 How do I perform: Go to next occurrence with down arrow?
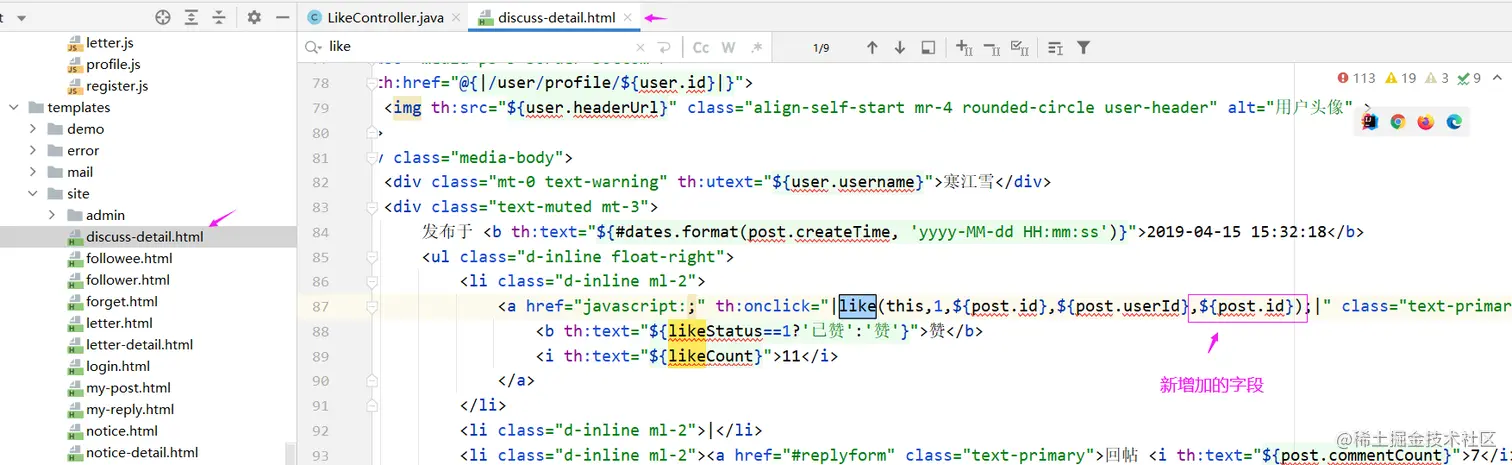[900, 47]
